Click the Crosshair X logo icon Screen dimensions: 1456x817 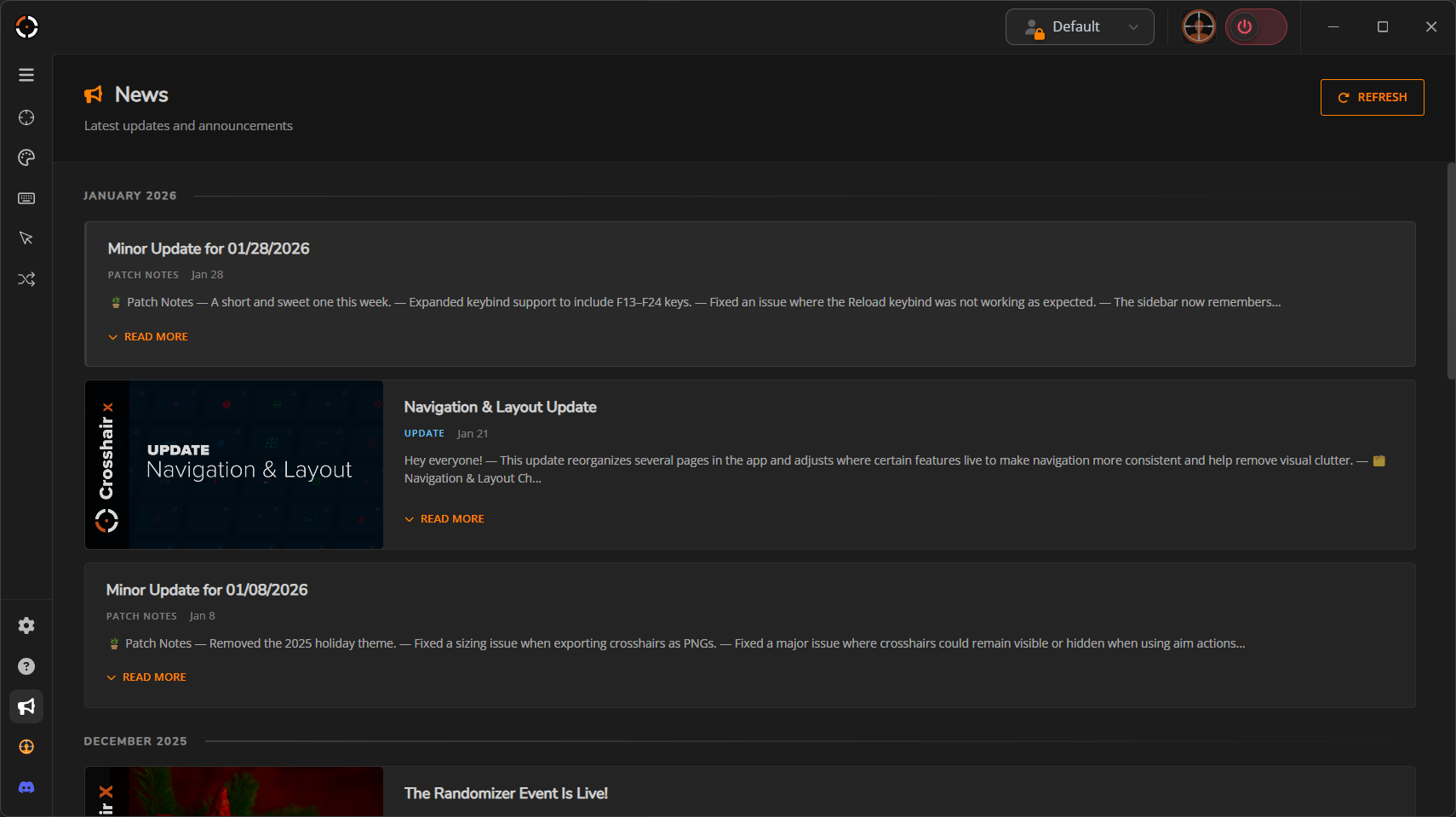pos(26,27)
